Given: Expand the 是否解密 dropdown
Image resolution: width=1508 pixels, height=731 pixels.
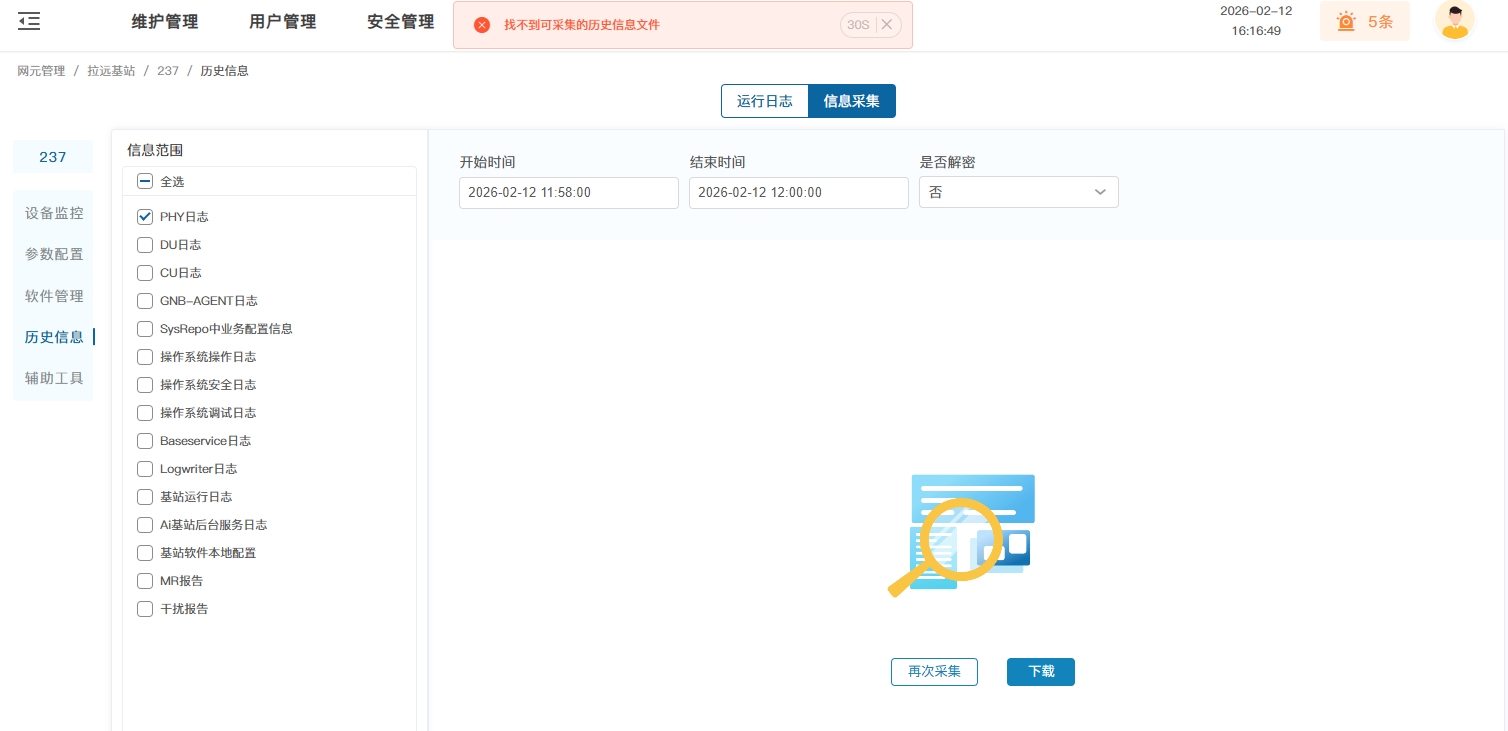Looking at the screenshot, I should tap(1018, 192).
